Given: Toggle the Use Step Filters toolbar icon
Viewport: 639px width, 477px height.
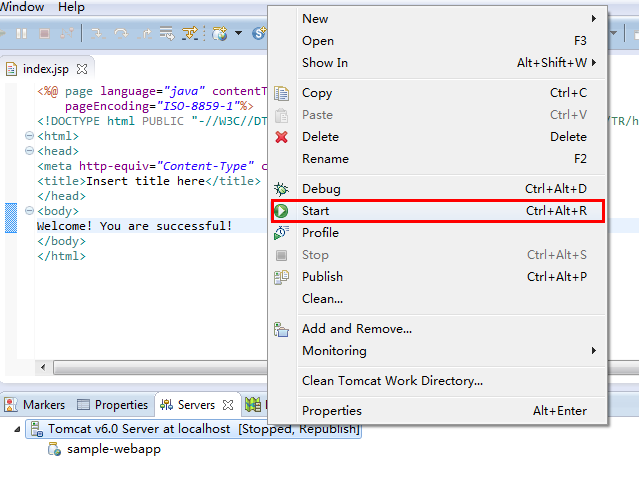Looking at the screenshot, I should [190, 33].
